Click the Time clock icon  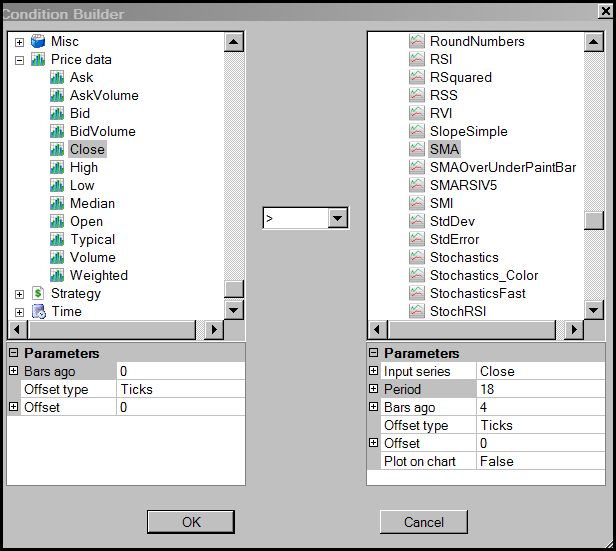tap(38, 312)
